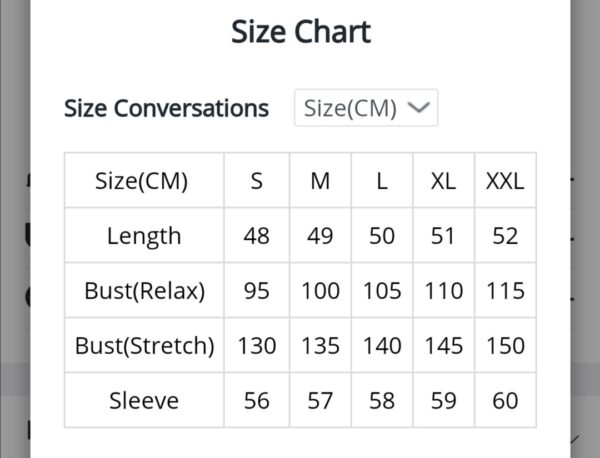Viewport: 600px width, 458px height.
Task: Select Sleeve value 56 for size S
Action: (x=257, y=401)
